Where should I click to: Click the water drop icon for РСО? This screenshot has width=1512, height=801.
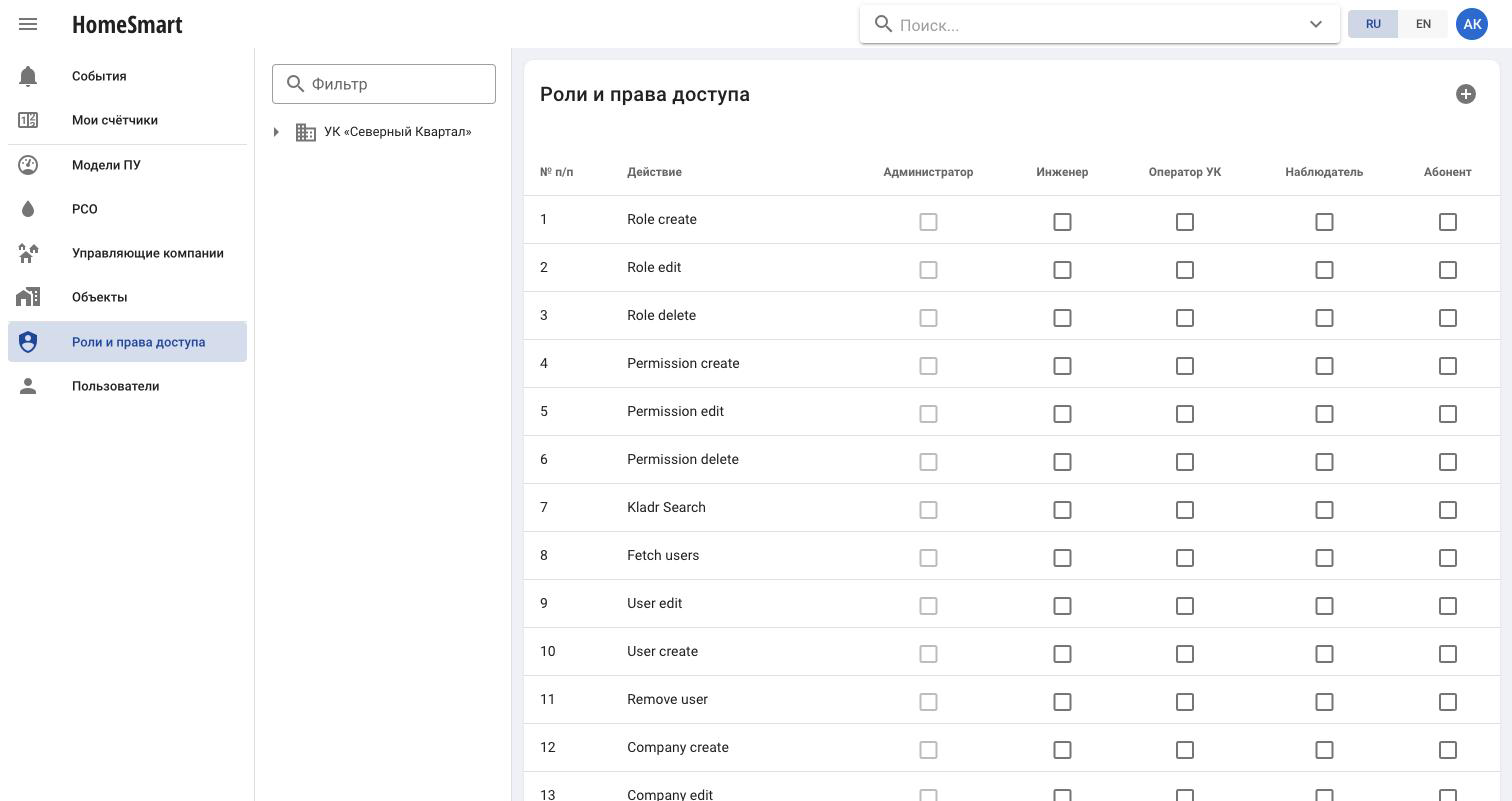[28, 209]
